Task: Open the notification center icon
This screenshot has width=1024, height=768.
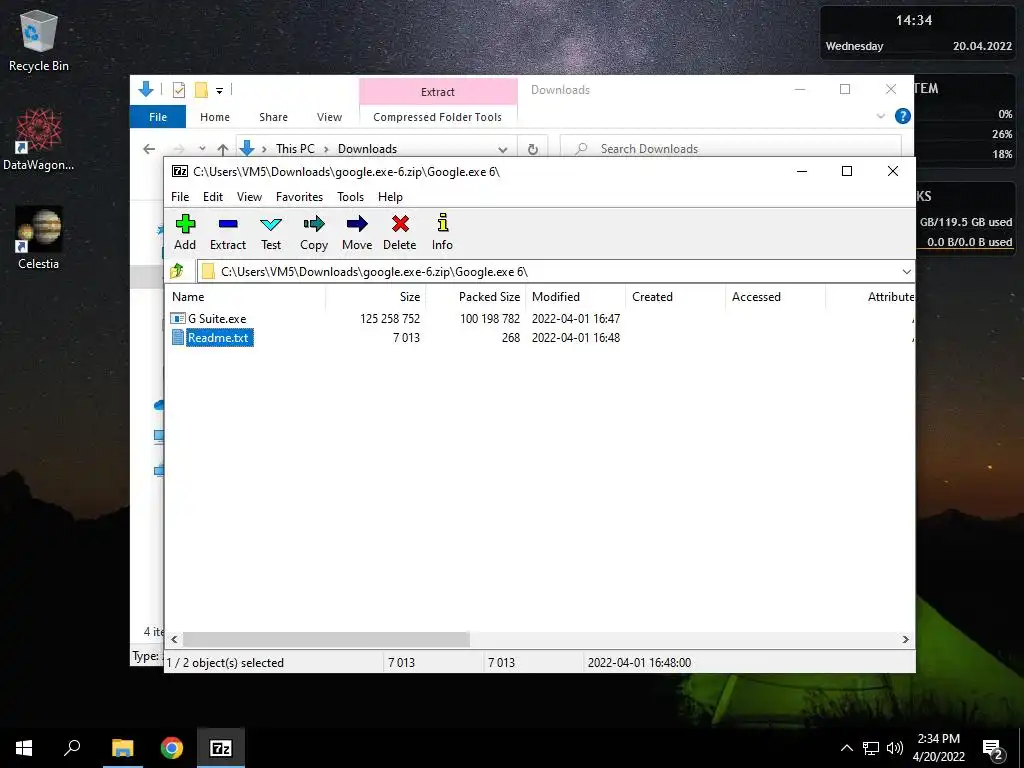Action: [x=993, y=748]
